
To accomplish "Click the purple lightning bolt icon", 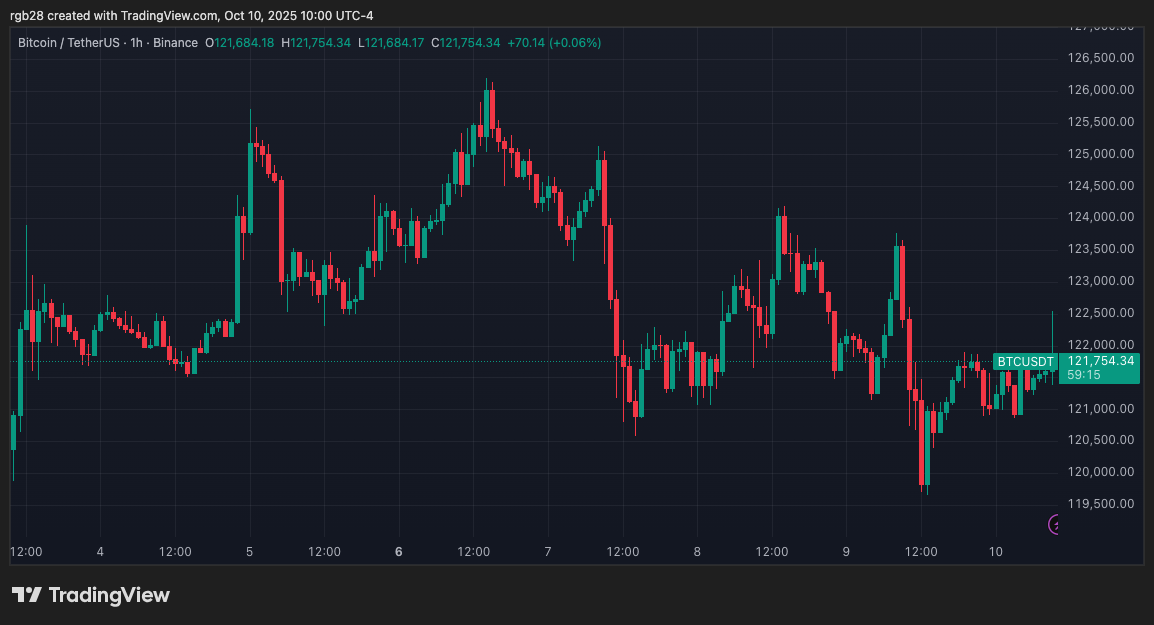I will 1054,524.
